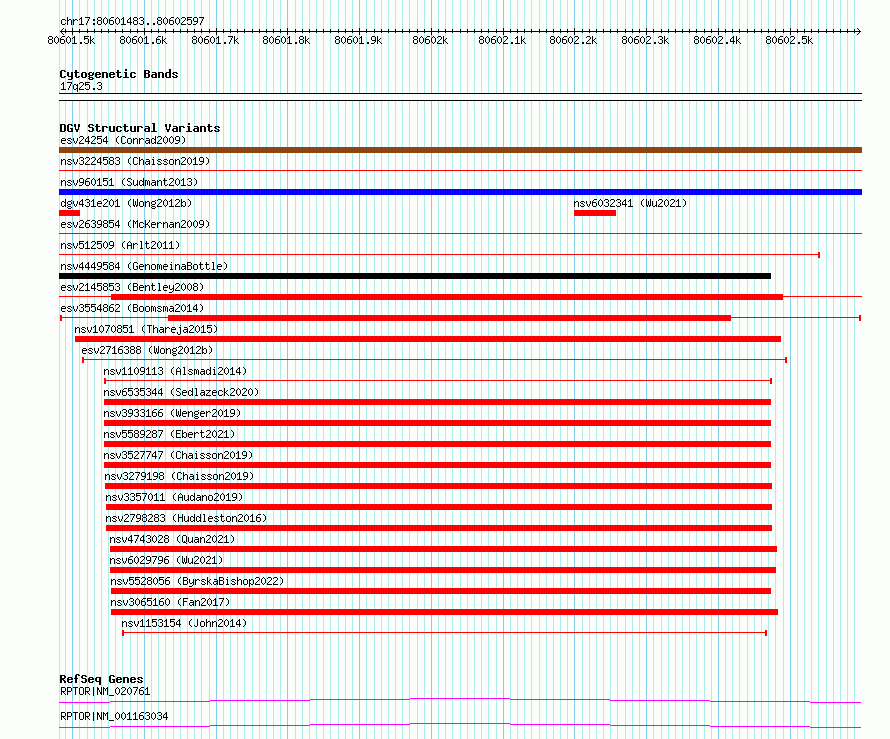Select the black nsv4449584 variant bar
This screenshot has width=890, height=739.
(x=415, y=276)
